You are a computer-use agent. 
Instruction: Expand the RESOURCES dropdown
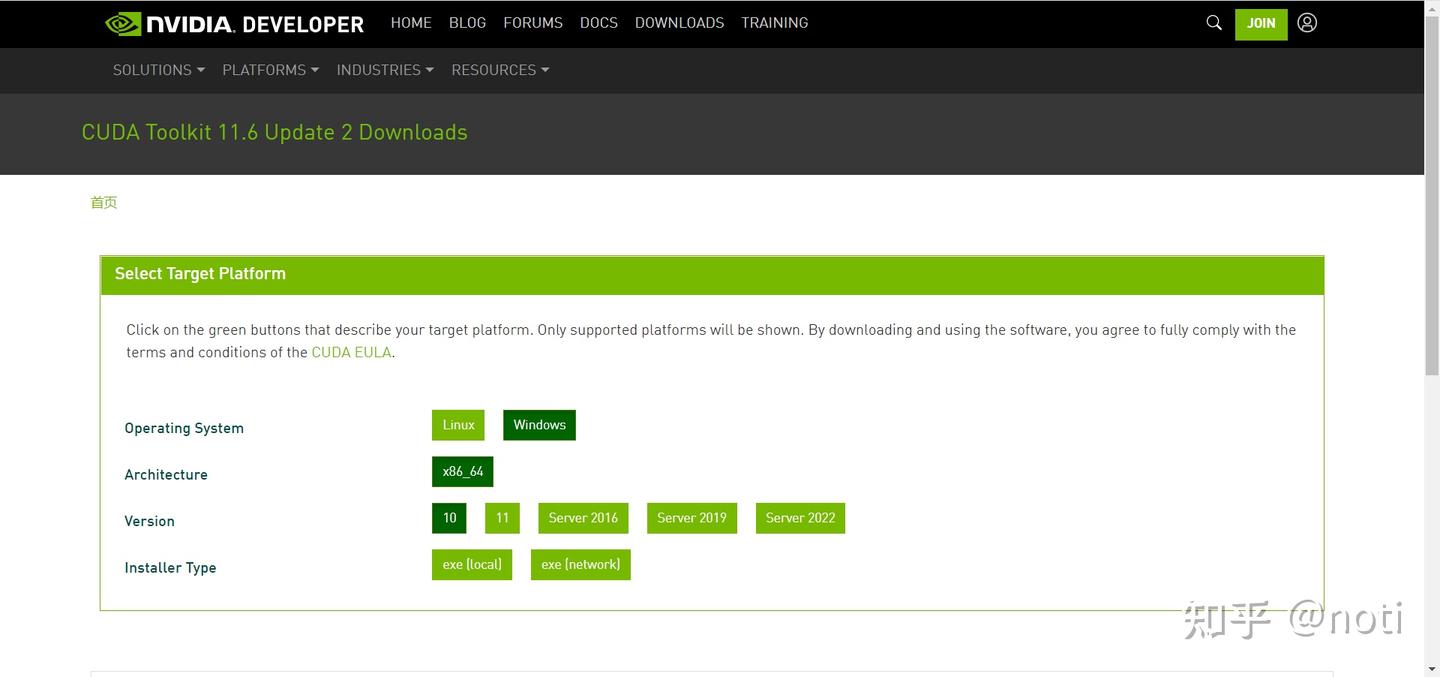[x=500, y=70]
